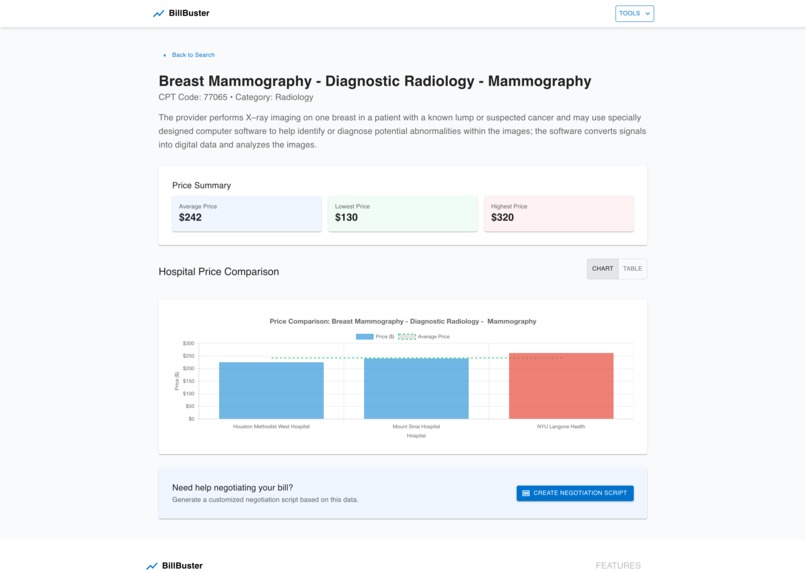Select the Highest Price $320 card
Image resolution: width=806 pixels, height=573 pixels.
pyautogui.click(x=559, y=214)
